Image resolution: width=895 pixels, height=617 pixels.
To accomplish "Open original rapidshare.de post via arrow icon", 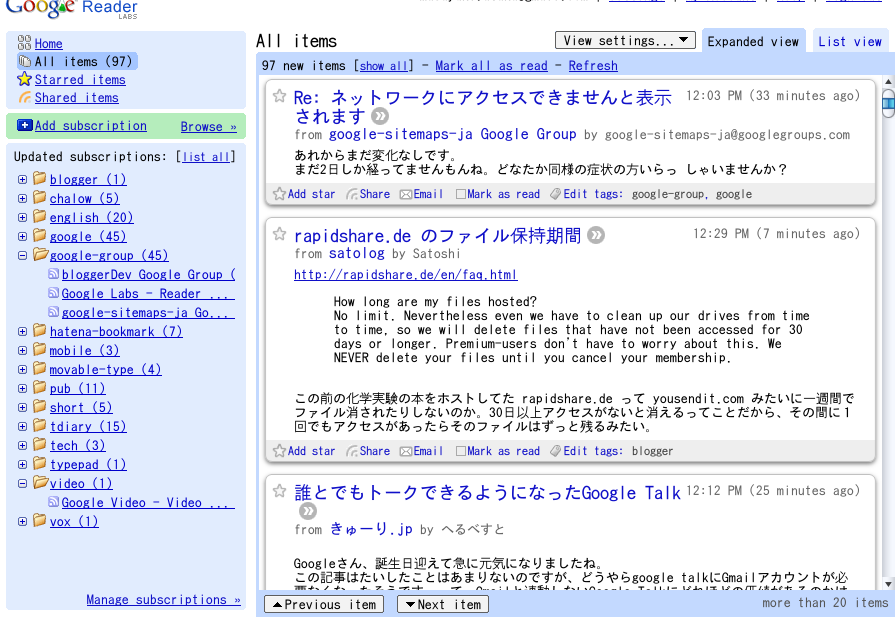I will pos(596,235).
